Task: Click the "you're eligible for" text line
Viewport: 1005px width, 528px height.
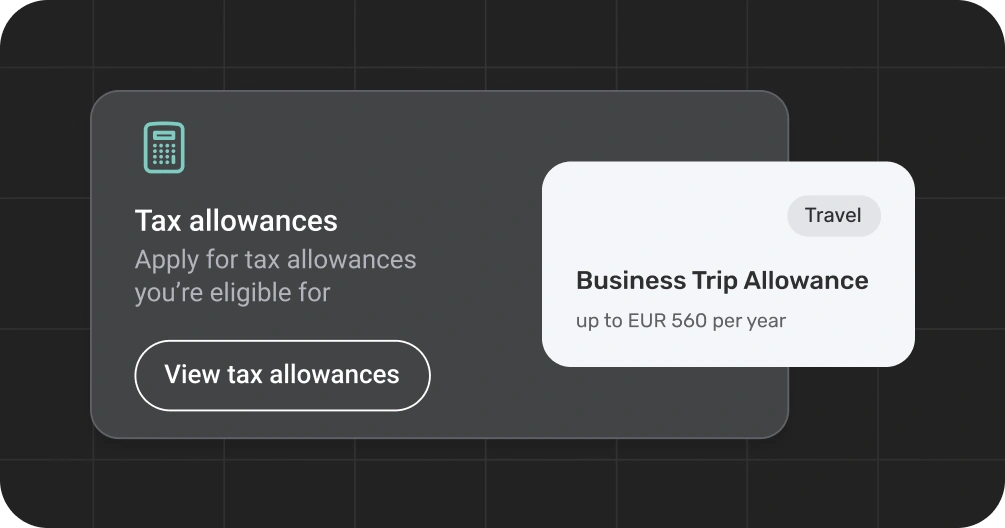Action: [x=232, y=293]
